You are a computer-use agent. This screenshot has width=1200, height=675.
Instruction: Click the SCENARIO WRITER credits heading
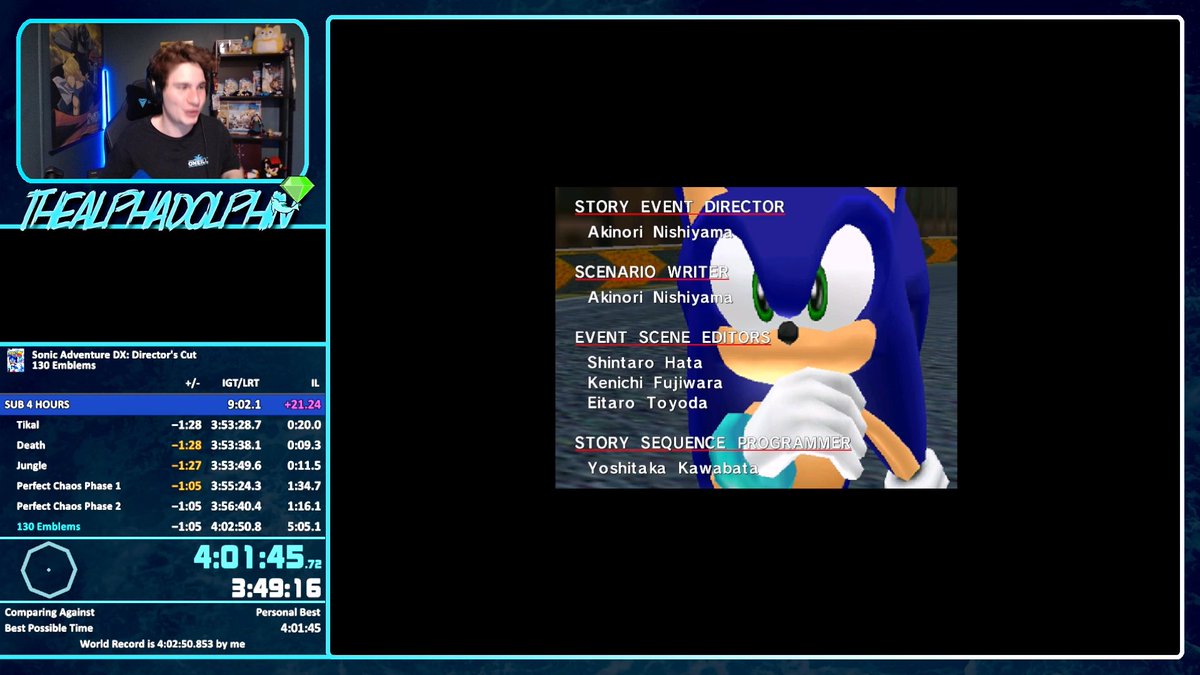coord(651,272)
